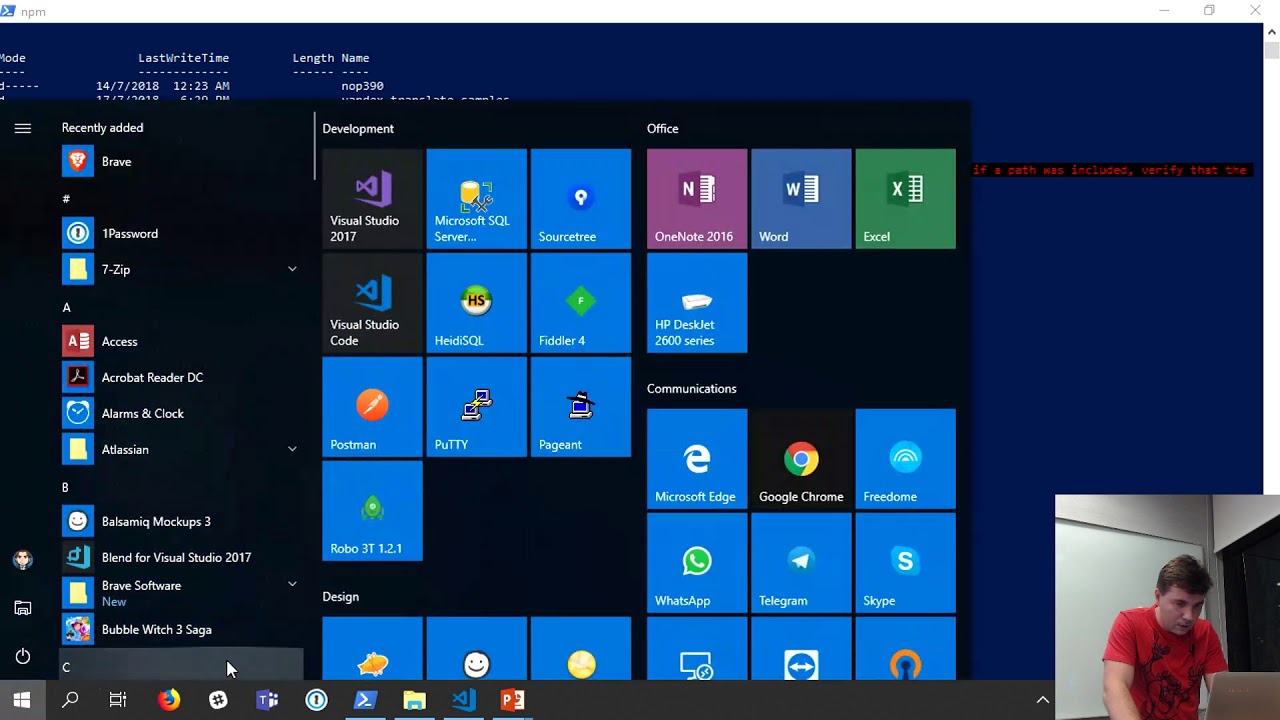The height and width of the screenshot is (720, 1280).
Task: Open the TeamViewer tile under Communications
Action: (x=800, y=648)
